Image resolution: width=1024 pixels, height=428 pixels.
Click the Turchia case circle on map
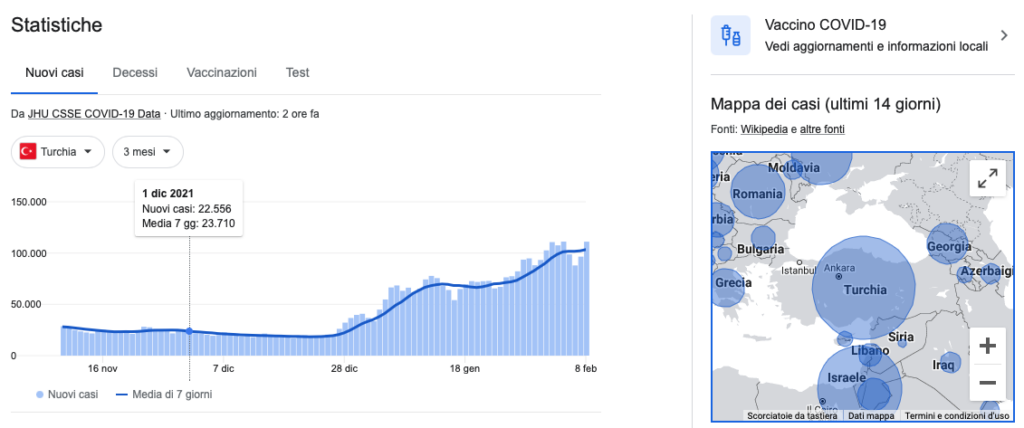point(863,288)
